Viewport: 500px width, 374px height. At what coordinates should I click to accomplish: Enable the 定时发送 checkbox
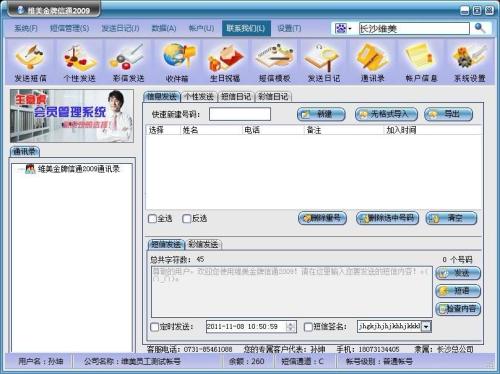(155, 327)
